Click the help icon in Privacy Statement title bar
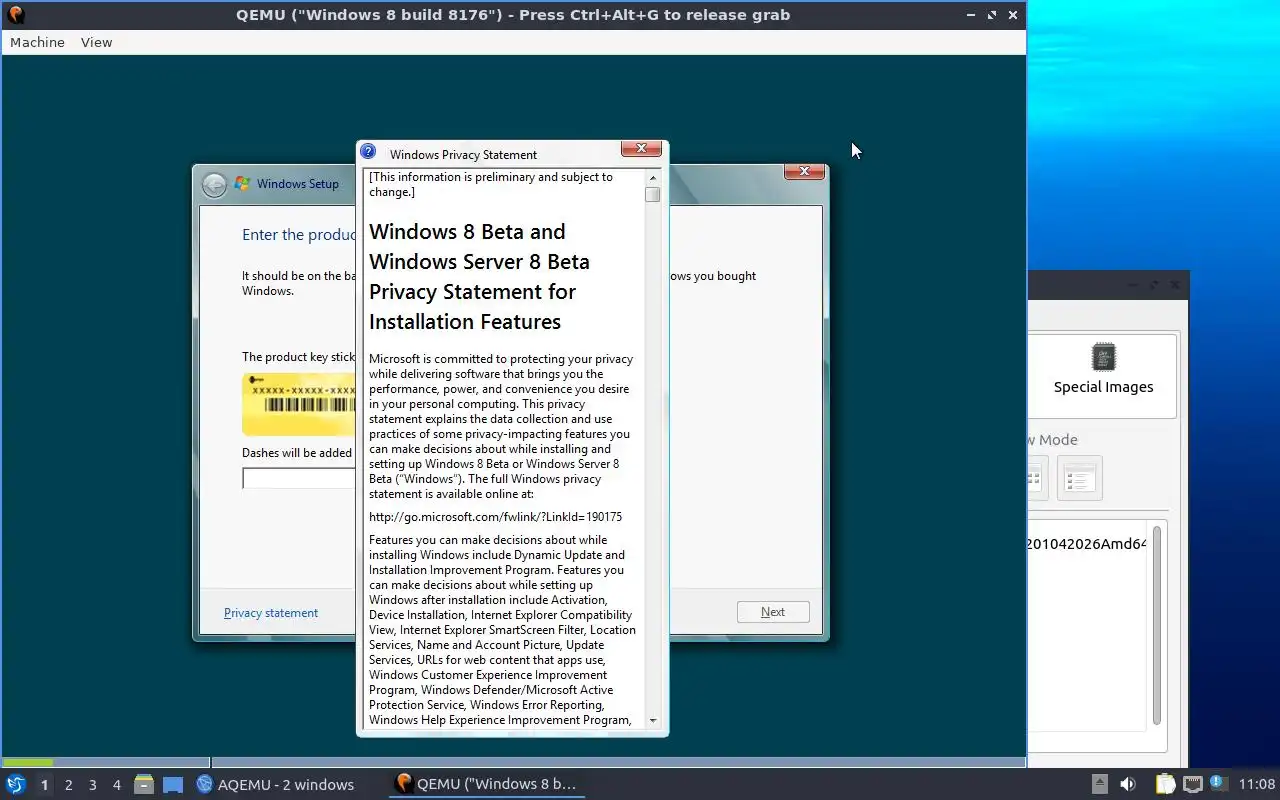This screenshot has height=800, width=1280. [x=368, y=152]
